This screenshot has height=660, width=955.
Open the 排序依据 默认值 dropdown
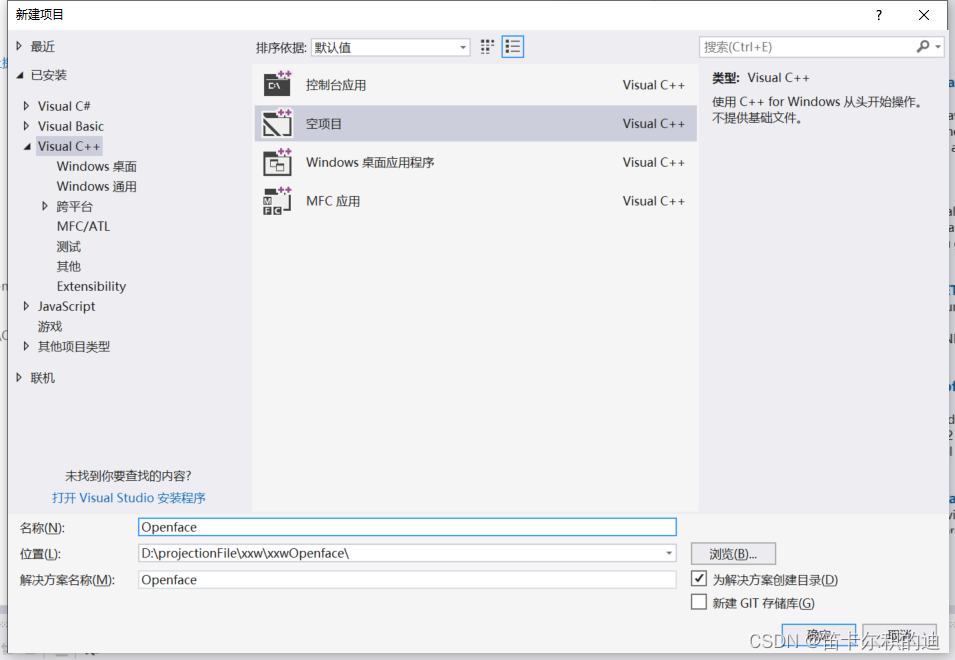tap(390, 47)
